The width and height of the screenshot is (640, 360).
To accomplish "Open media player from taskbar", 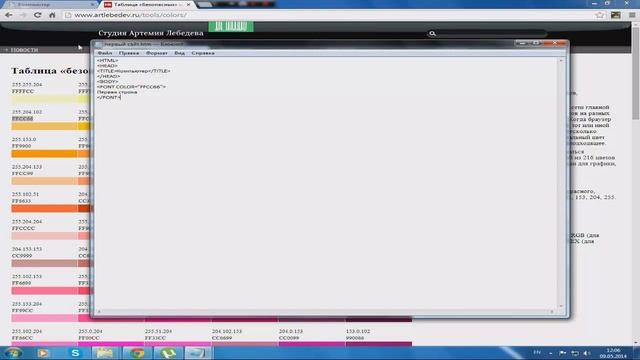I will pyautogui.click(x=43, y=353).
